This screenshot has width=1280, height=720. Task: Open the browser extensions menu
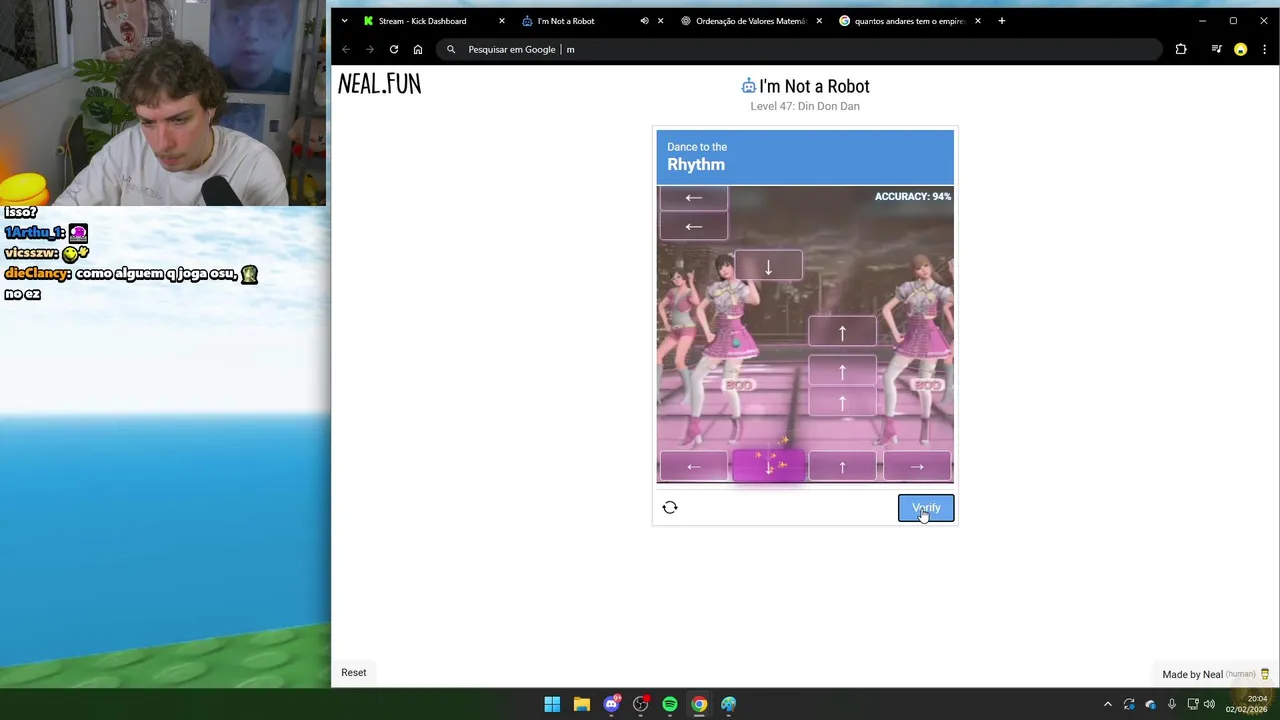[x=1181, y=49]
